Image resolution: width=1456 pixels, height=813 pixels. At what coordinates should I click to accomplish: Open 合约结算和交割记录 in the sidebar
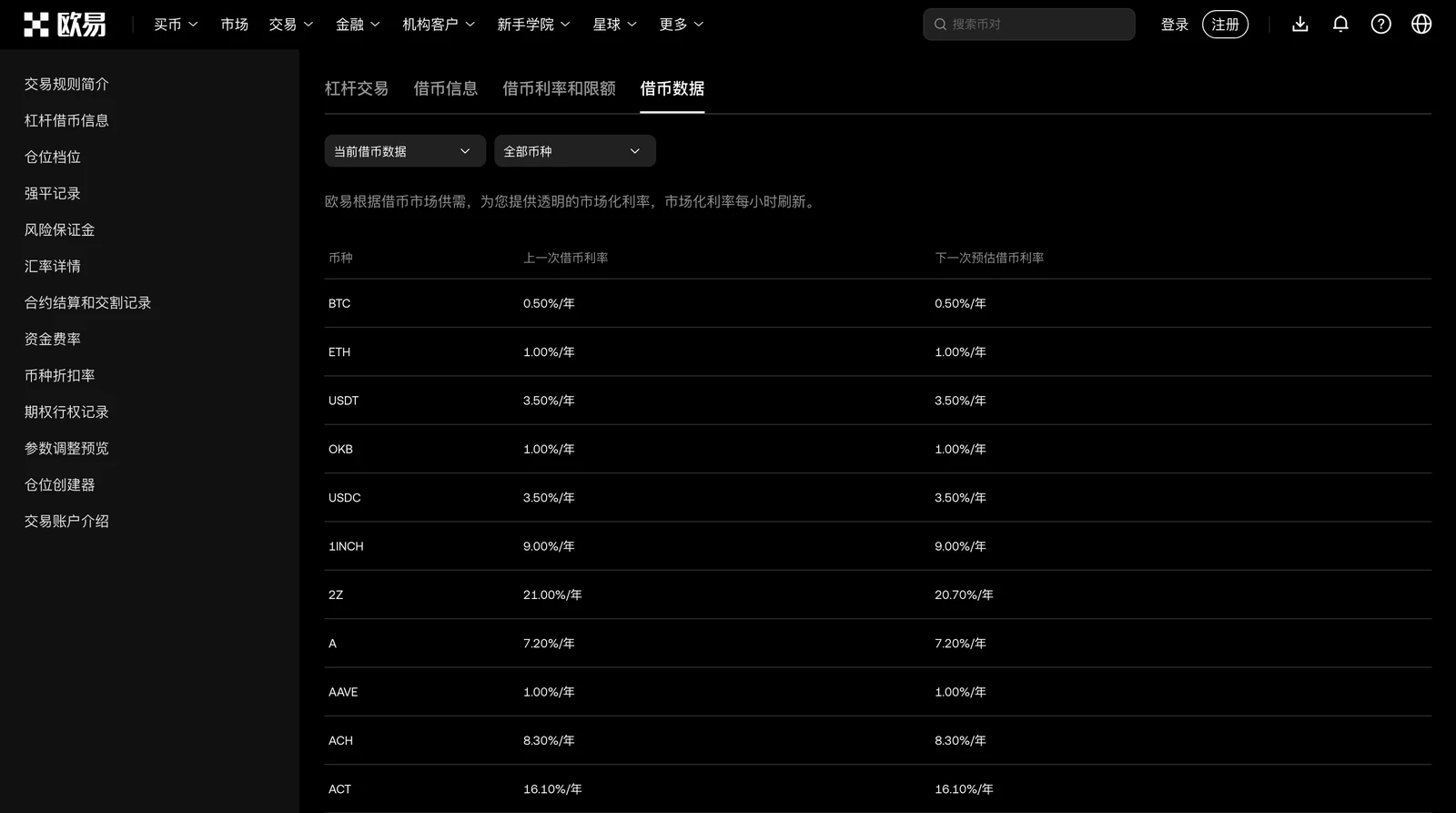[x=87, y=302]
